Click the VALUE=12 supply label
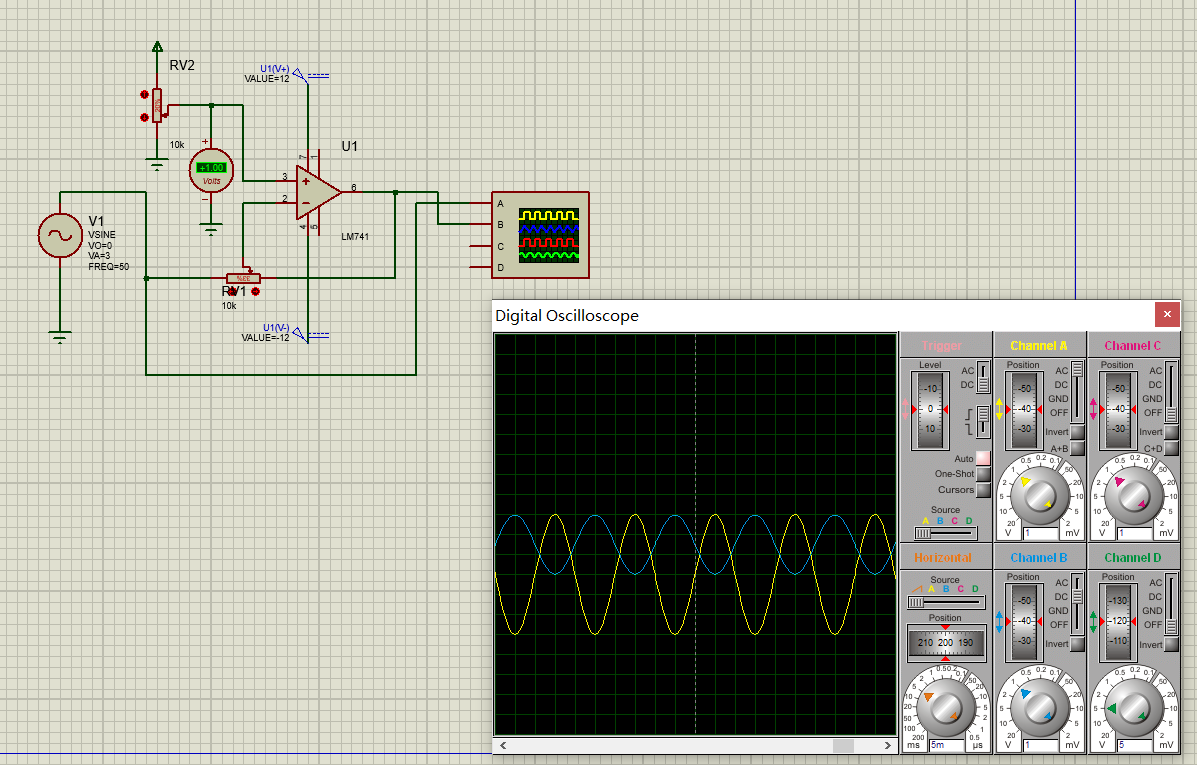 pos(267,79)
